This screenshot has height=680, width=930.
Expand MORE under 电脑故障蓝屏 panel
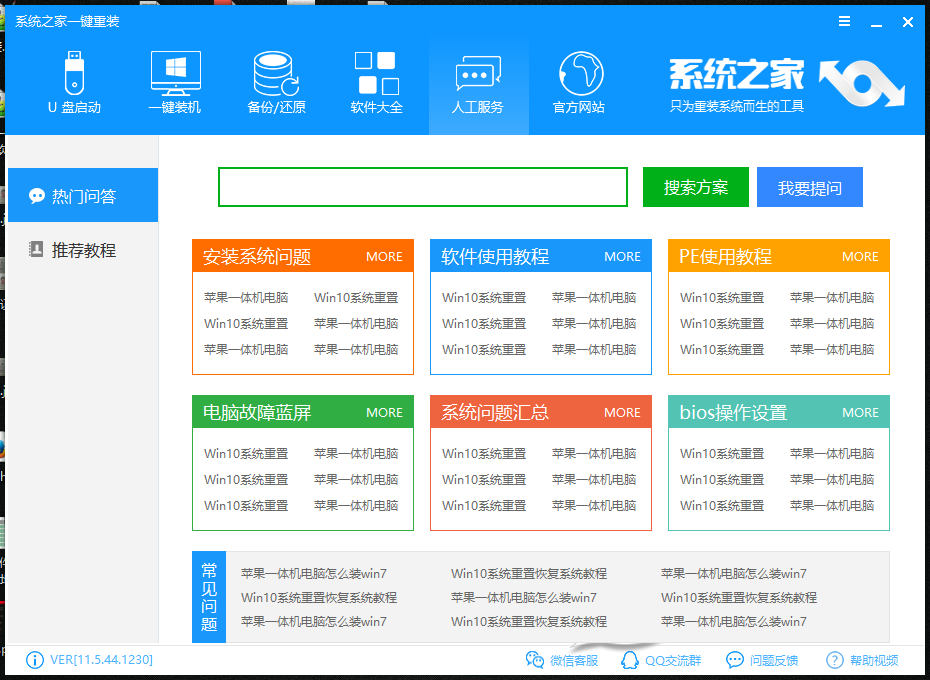384,411
